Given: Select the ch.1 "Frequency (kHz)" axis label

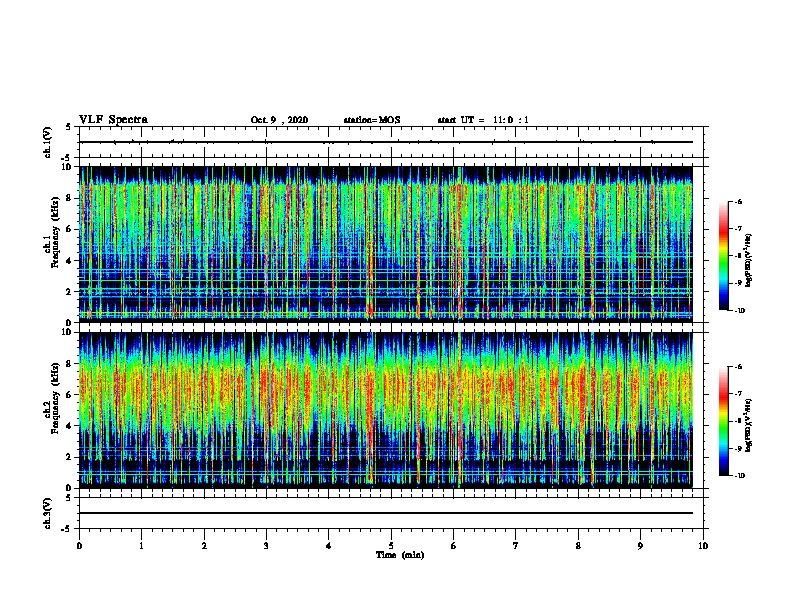Looking at the screenshot, I should point(55,233).
